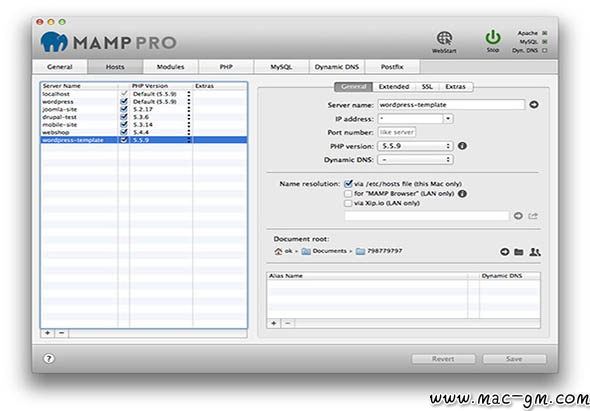
Task: Switch to the Postfix tab
Action: click(392, 67)
